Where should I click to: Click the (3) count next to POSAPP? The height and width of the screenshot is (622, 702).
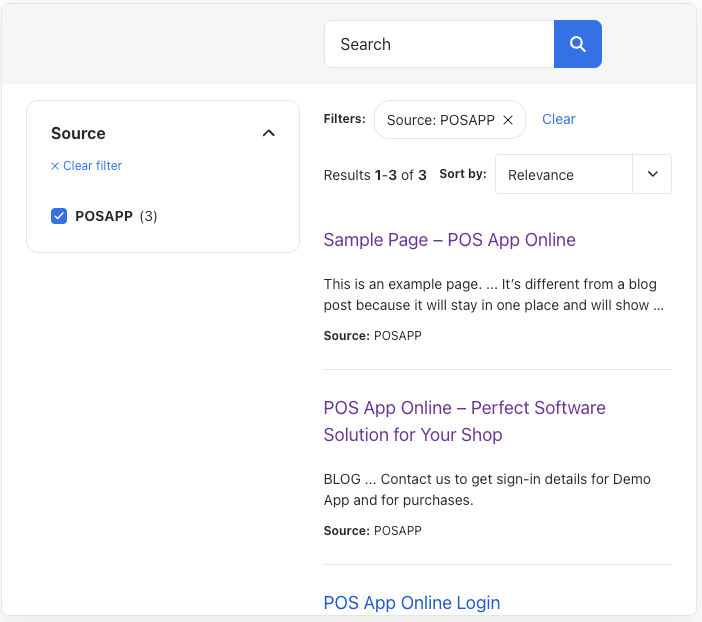pos(148,216)
